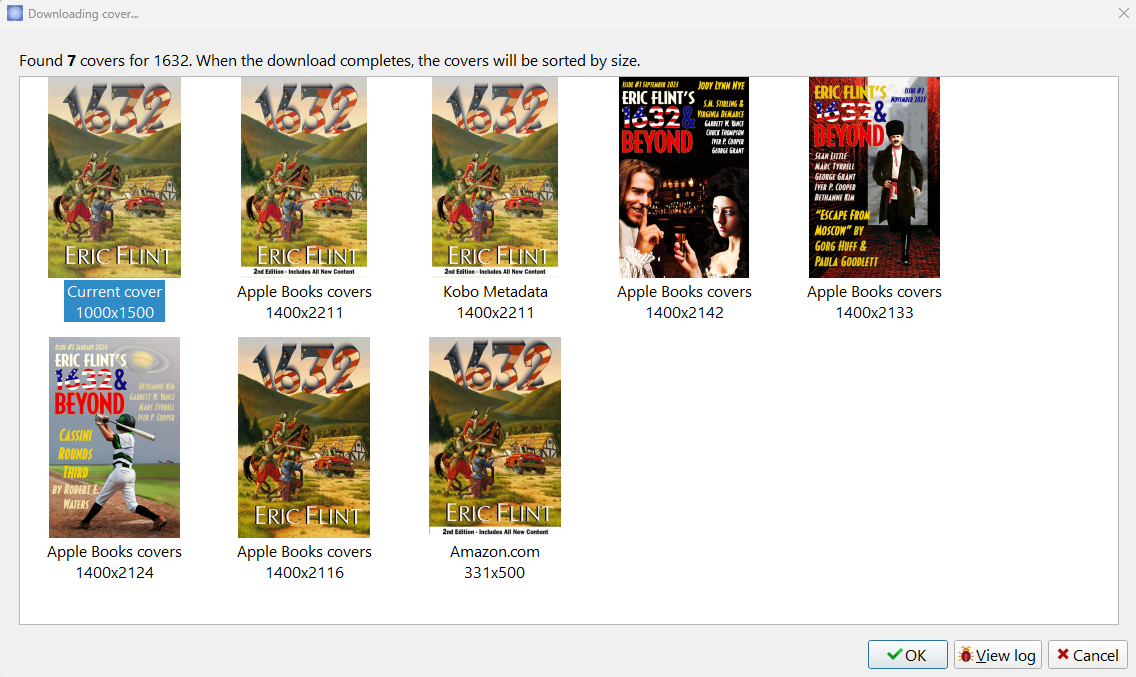Click the calibre icon in the title bar
Viewport: 1136px width, 677px height.
[14, 13]
